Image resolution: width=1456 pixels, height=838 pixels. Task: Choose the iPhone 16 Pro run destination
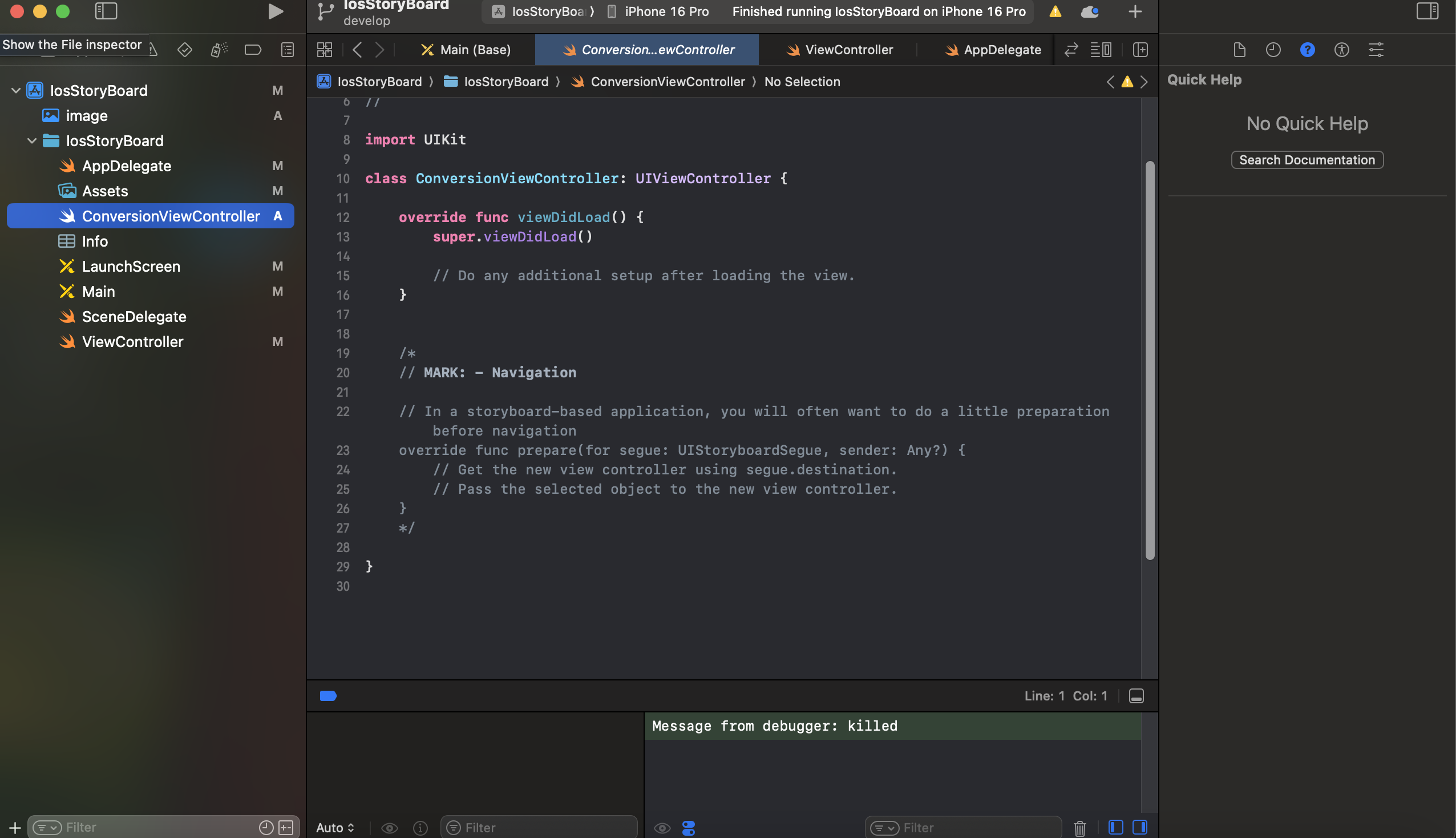[659, 11]
